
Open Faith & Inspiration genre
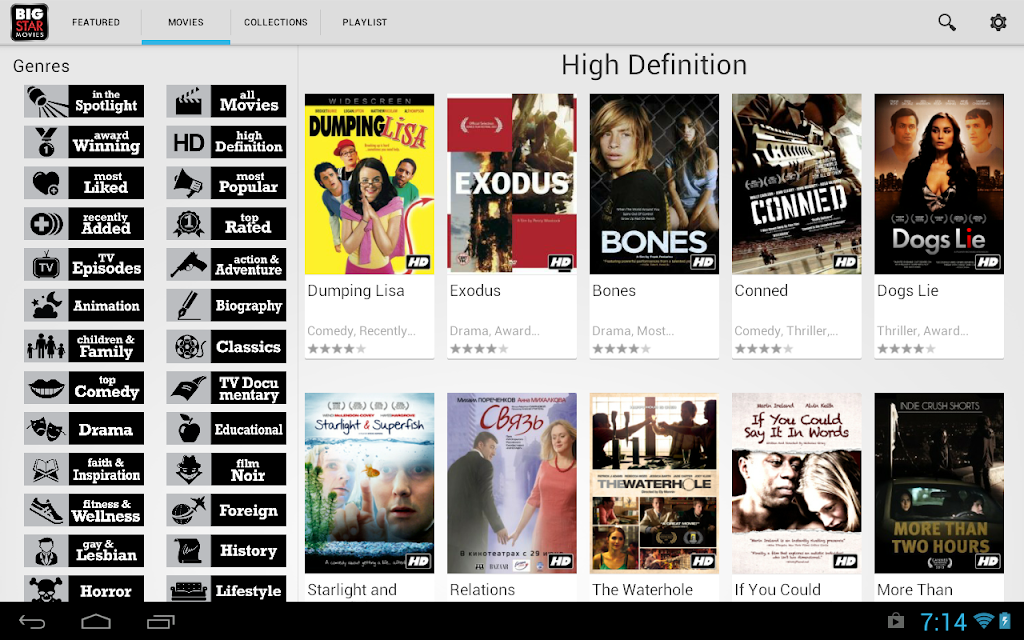(x=84, y=469)
